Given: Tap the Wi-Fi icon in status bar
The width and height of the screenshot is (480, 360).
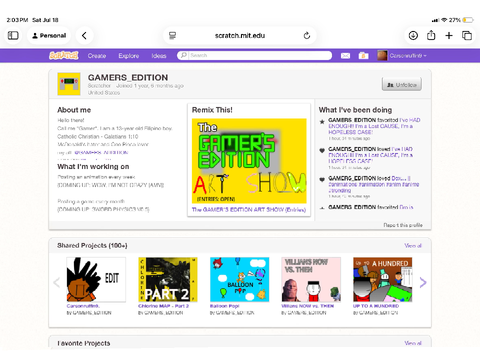Looking at the screenshot, I should [x=444, y=20].
